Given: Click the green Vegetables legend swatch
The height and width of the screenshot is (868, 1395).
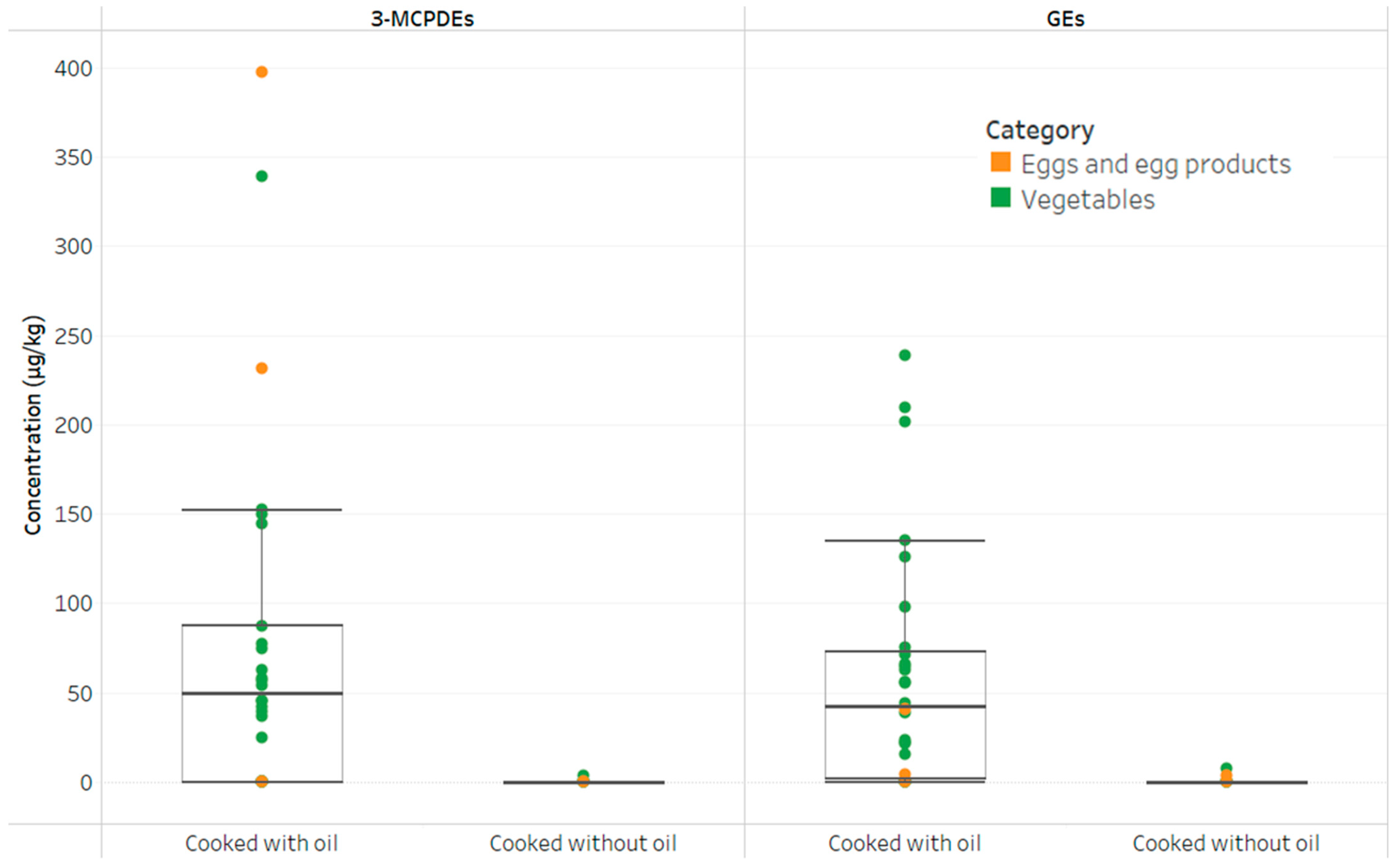Looking at the screenshot, I should (1000, 197).
